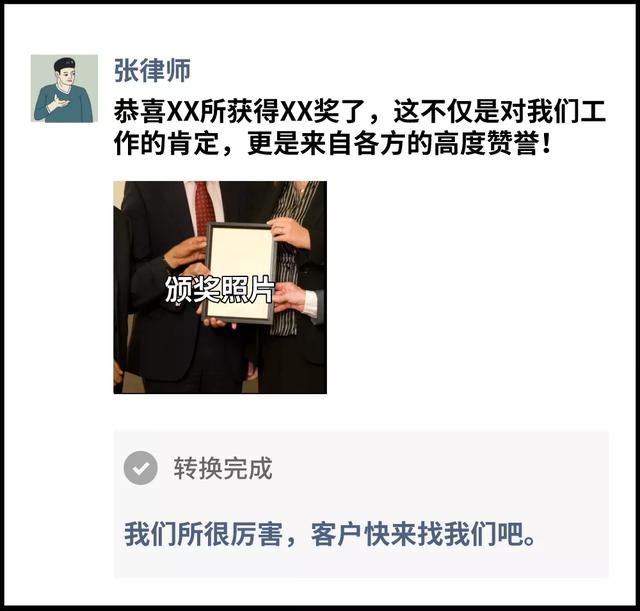Click the words 客户快来找我们吧 in the result

[x=422, y=534]
